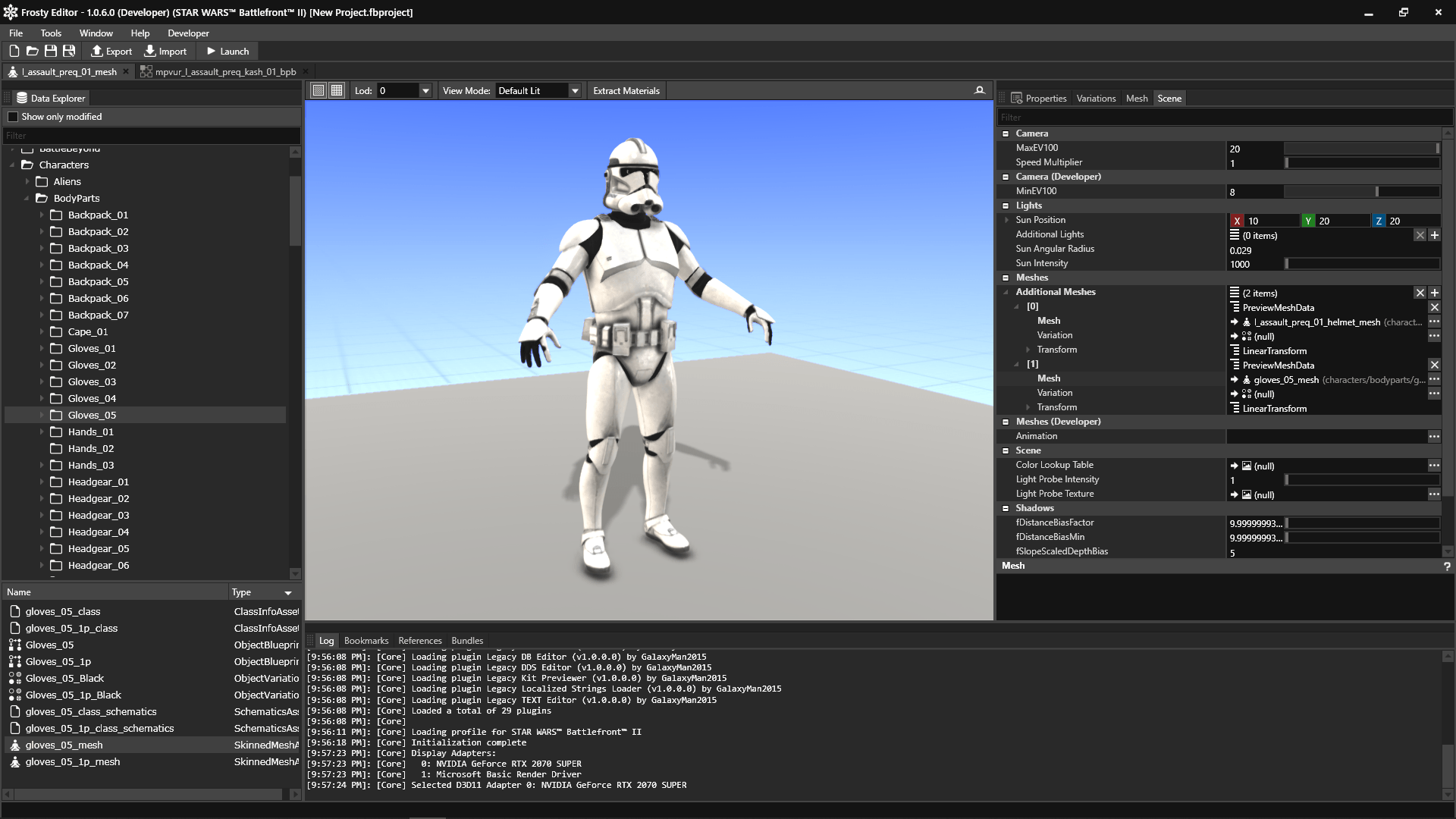The width and height of the screenshot is (1456, 819).
Task: Collapse the BodyParts folder
Action: [27, 198]
